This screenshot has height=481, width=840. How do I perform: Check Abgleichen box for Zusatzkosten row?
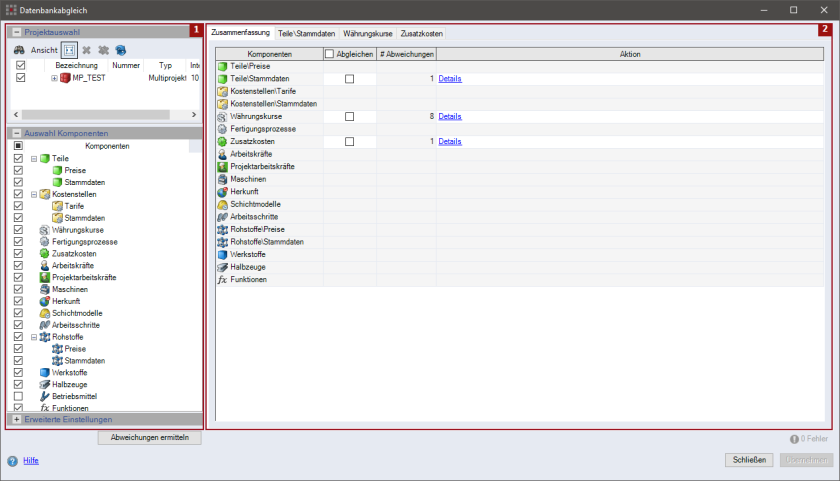(349, 141)
